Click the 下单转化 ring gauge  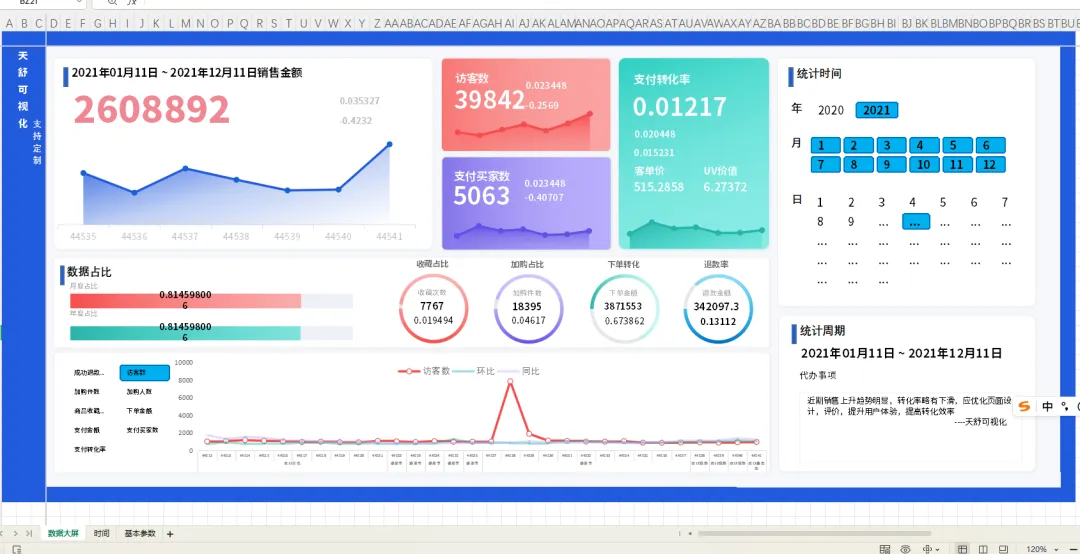[623, 309]
